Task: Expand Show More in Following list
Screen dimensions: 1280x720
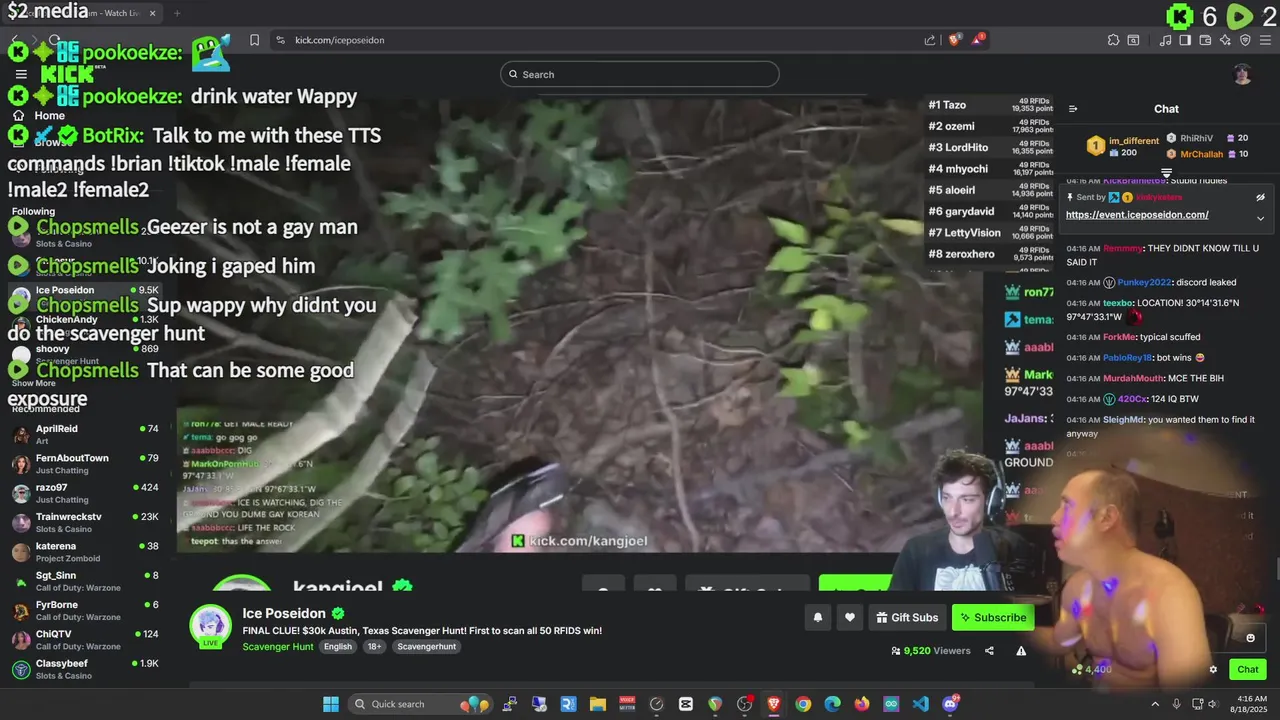Action: 34,383
